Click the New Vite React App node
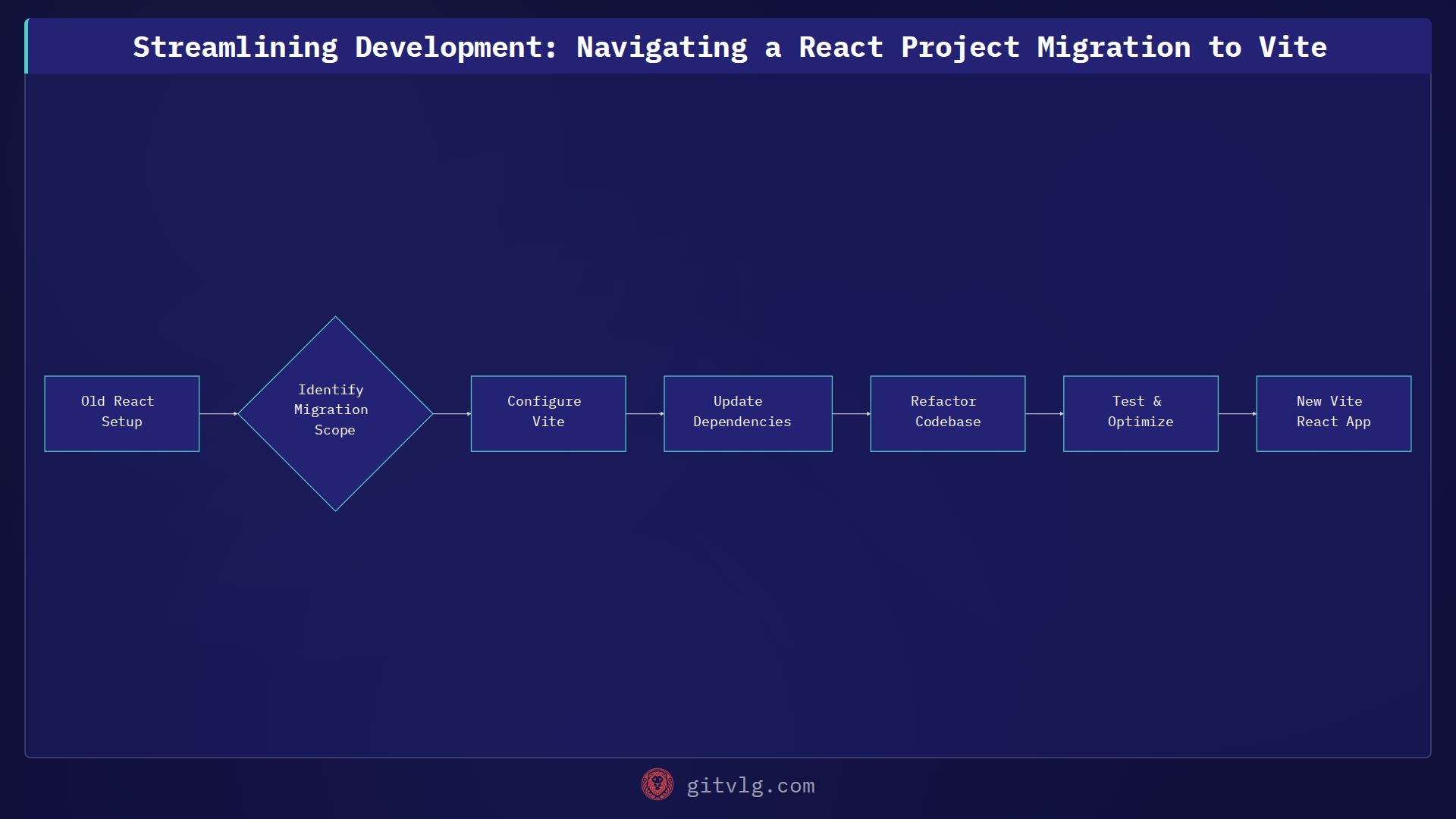This screenshot has height=819, width=1456. point(1334,414)
